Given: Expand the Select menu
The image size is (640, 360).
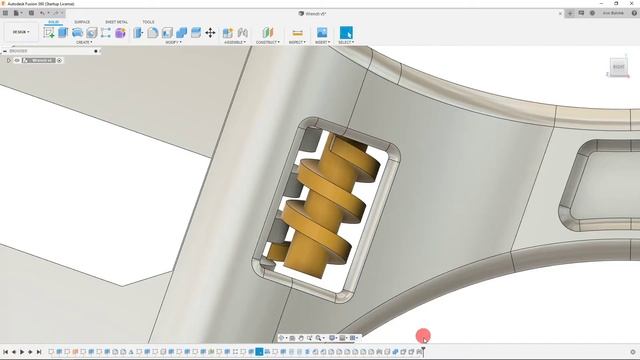Looking at the screenshot, I should pos(346,42).
